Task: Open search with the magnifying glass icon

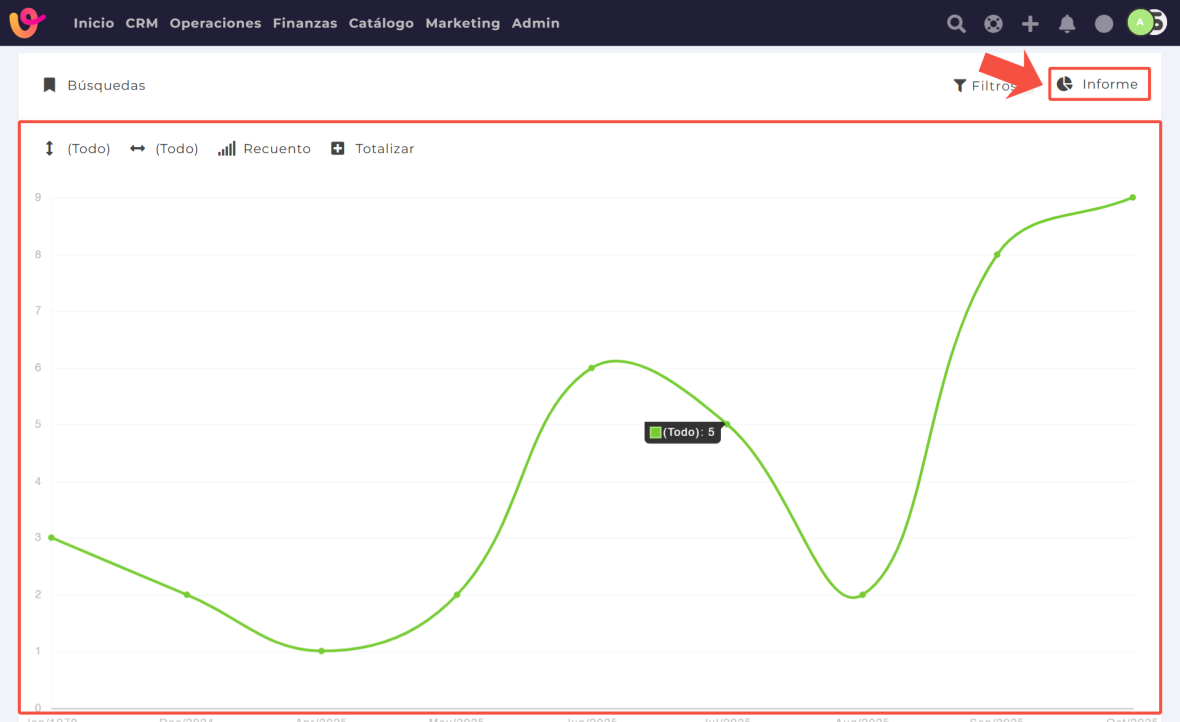Action: (x=956, y=23)
